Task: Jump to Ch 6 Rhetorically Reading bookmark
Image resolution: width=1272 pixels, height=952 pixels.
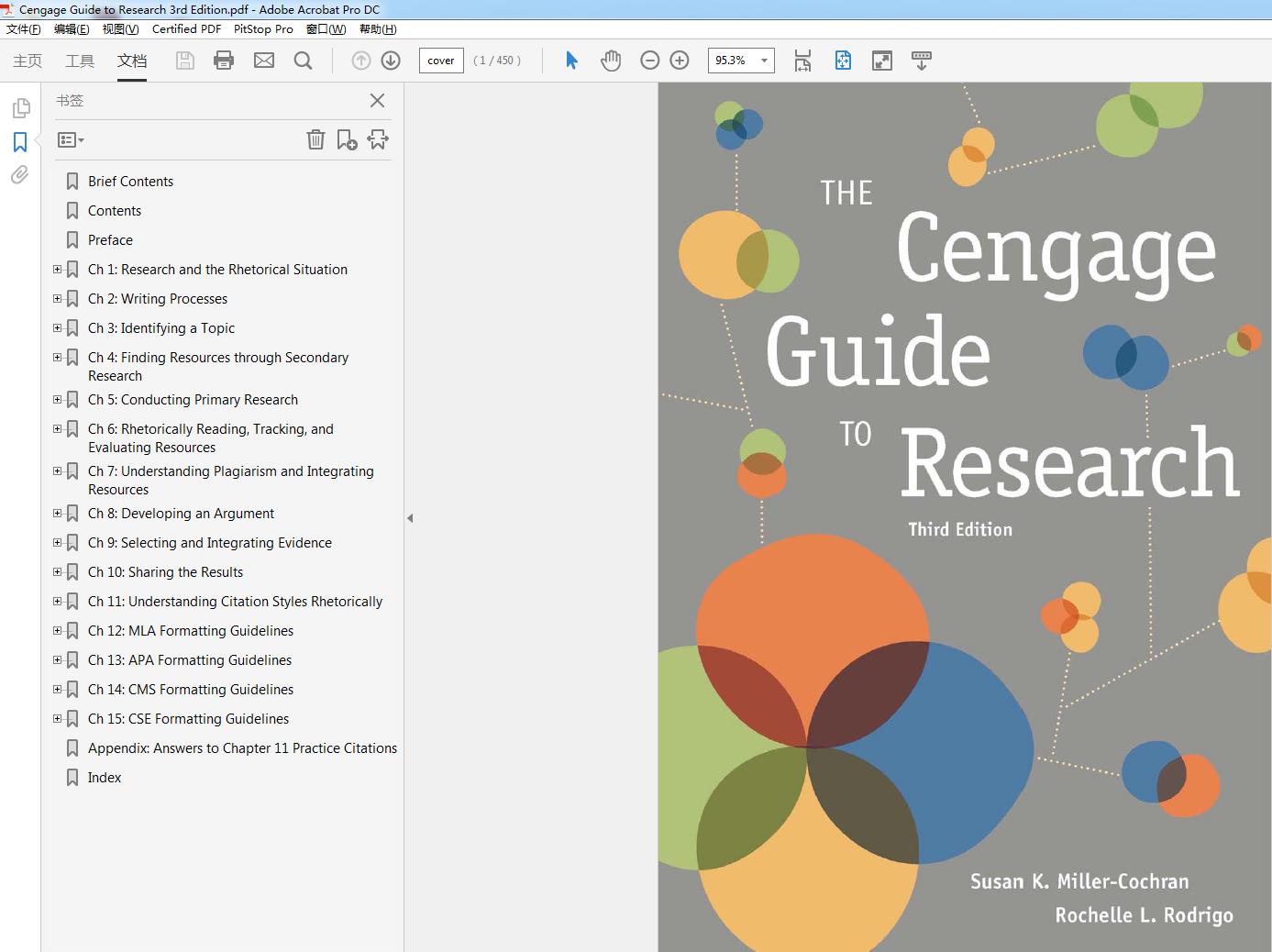Action: click(x=211, y=438)
